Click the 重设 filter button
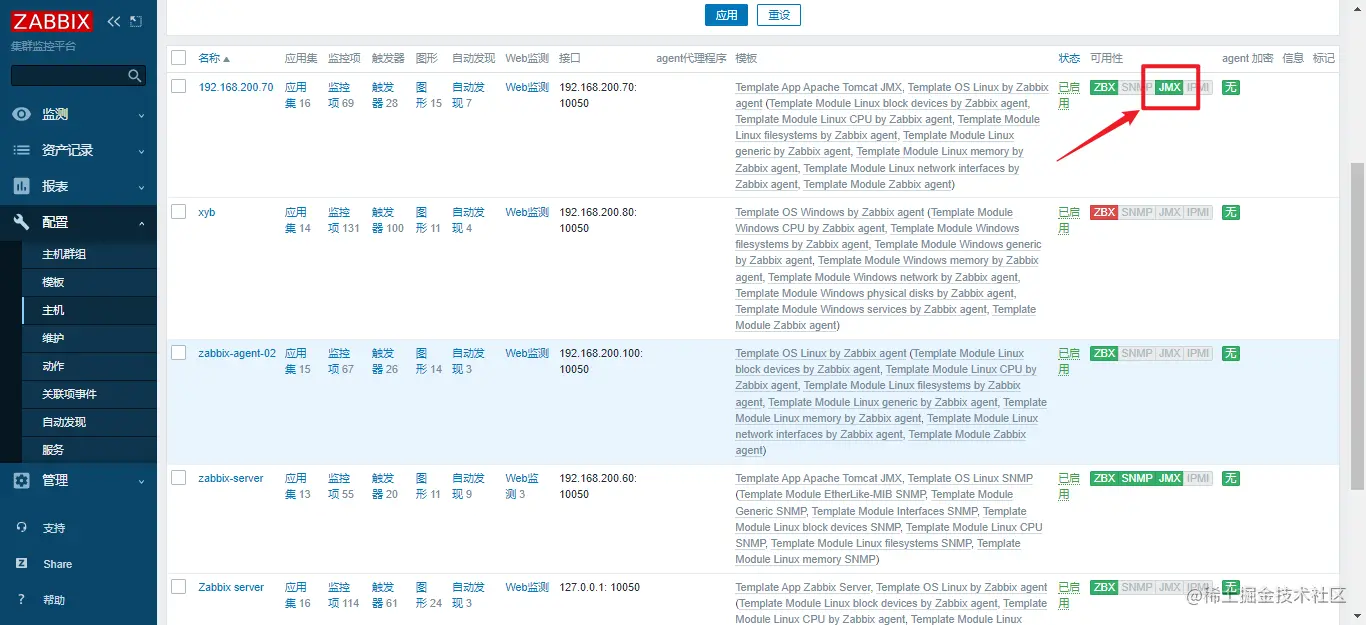The width and height of the screenshot is (1366, 625). pos(779,15)
